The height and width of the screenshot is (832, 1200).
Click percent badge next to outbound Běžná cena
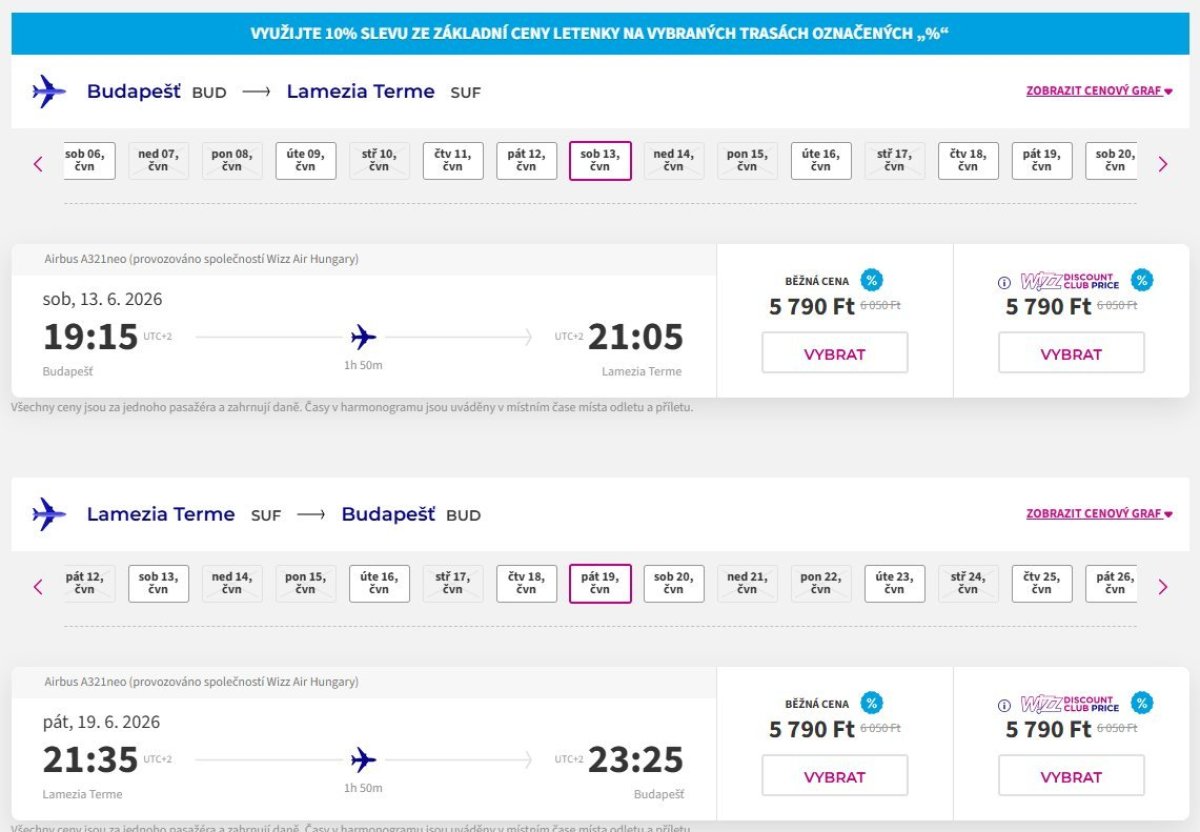(872, 281)
